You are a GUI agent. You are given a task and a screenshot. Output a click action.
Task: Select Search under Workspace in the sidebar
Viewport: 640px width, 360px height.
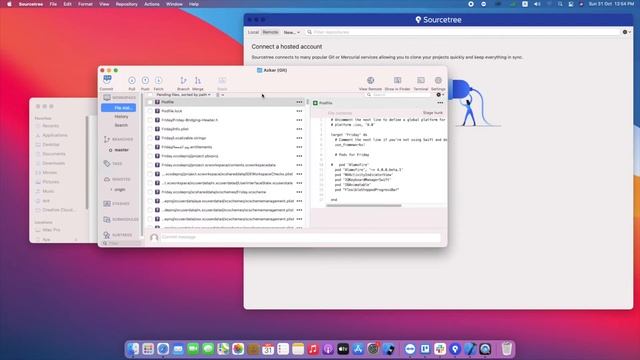121,125
